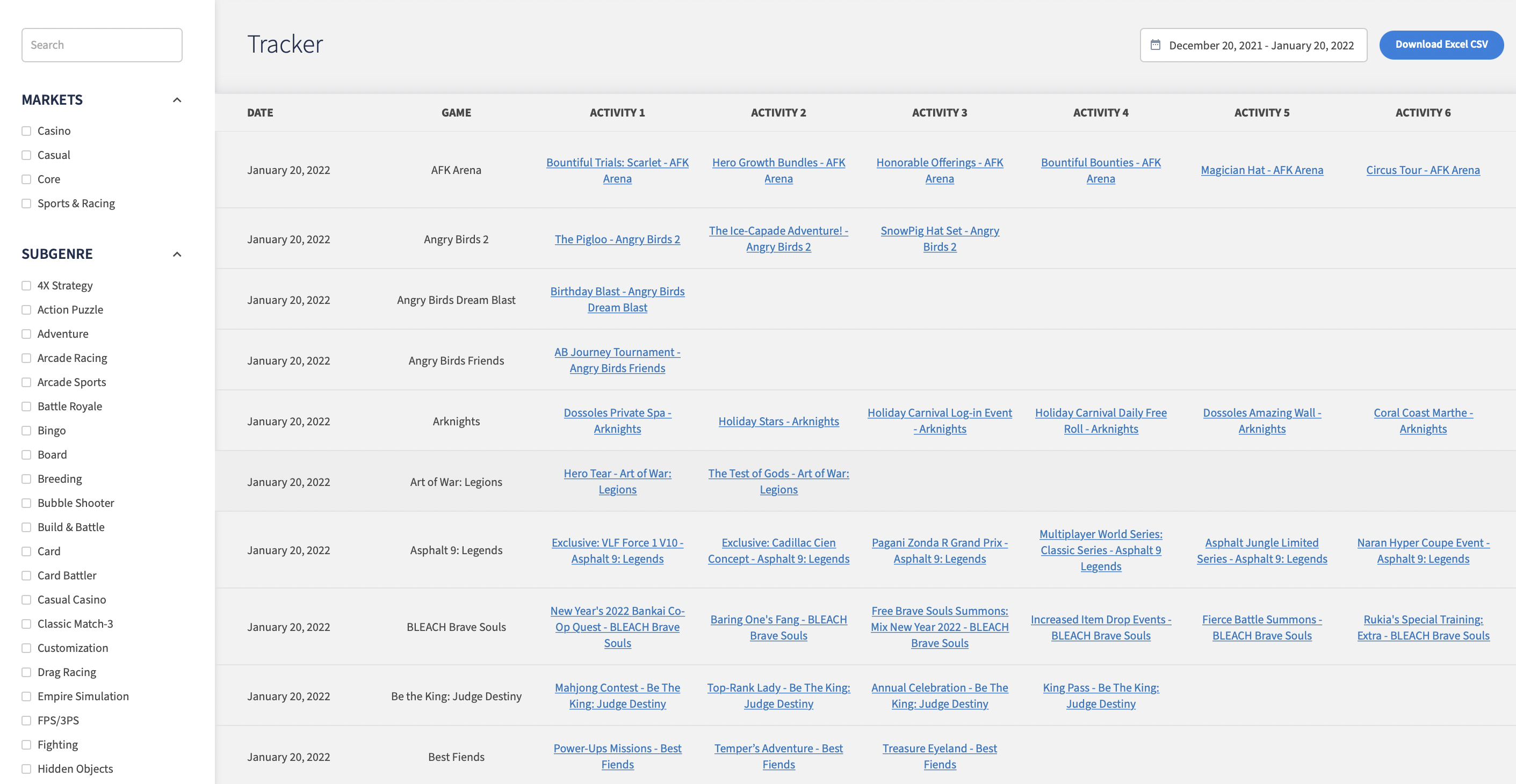1516x784 pixels.
Task: Open Magician Hat - AFK Arena link
Action: point(1261,170)
